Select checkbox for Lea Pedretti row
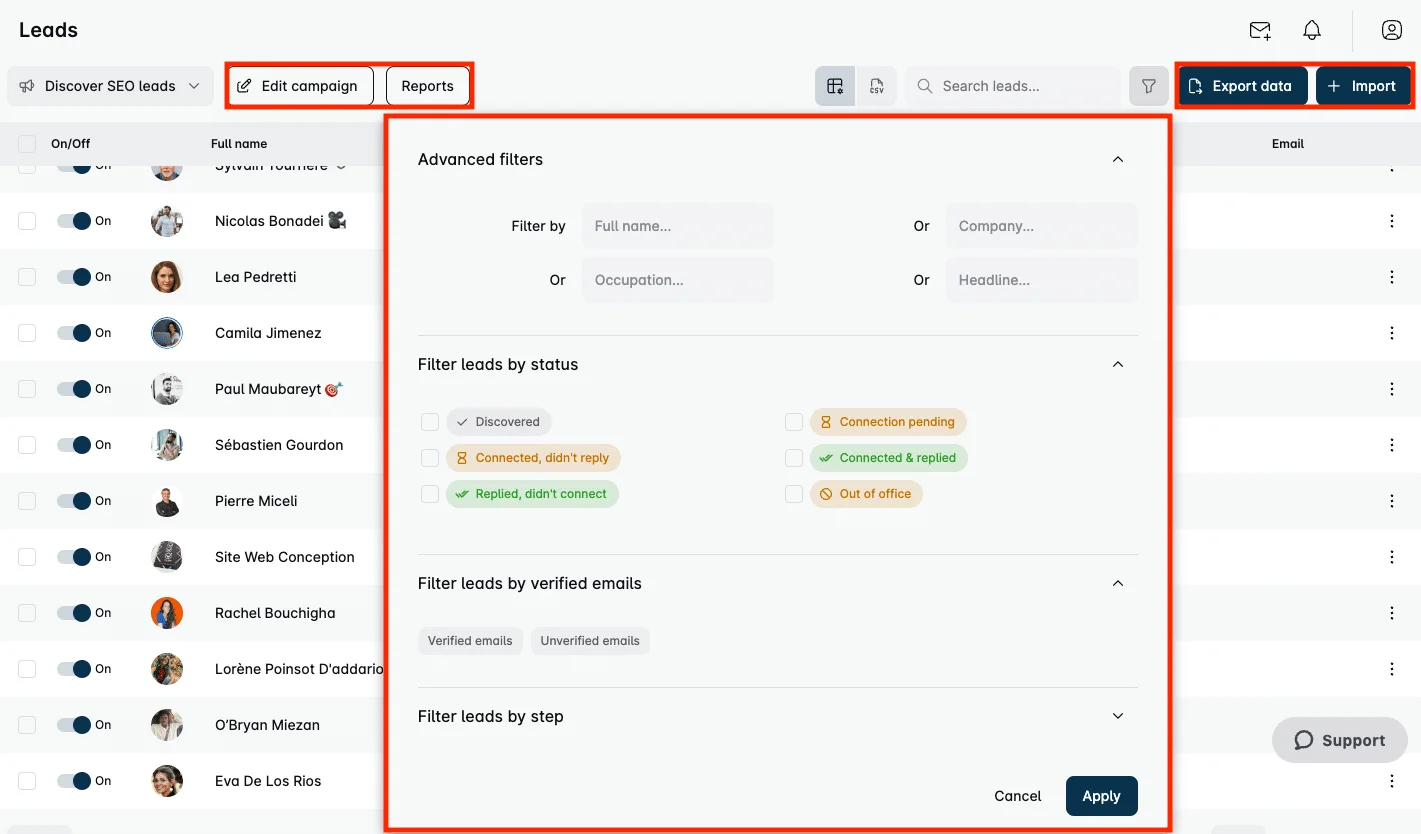 [x=27, y=277]
